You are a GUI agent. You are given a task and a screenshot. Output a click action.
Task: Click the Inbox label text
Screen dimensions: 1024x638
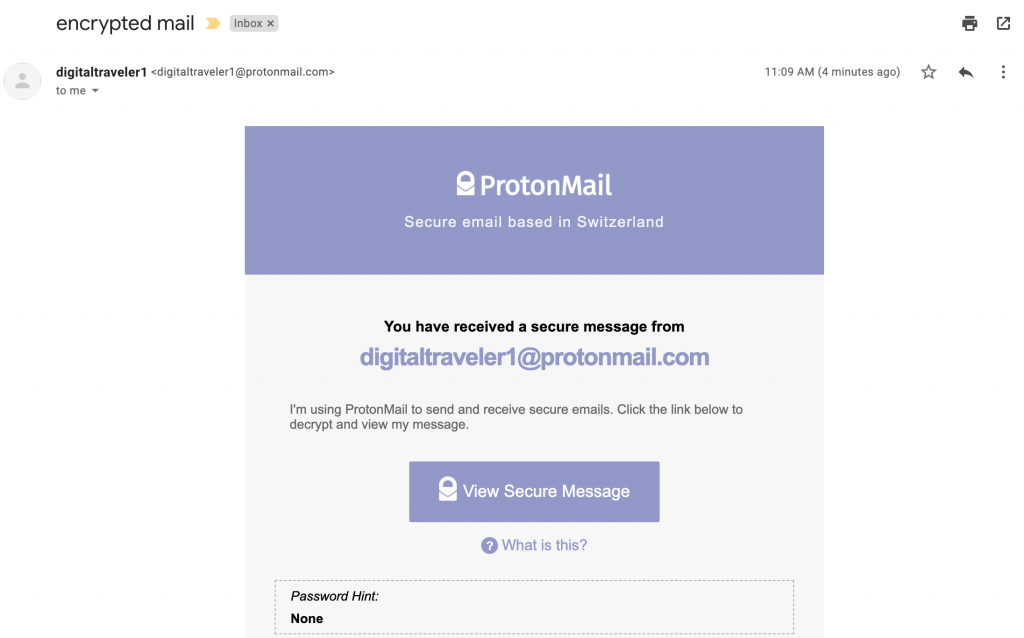[247, 23]
